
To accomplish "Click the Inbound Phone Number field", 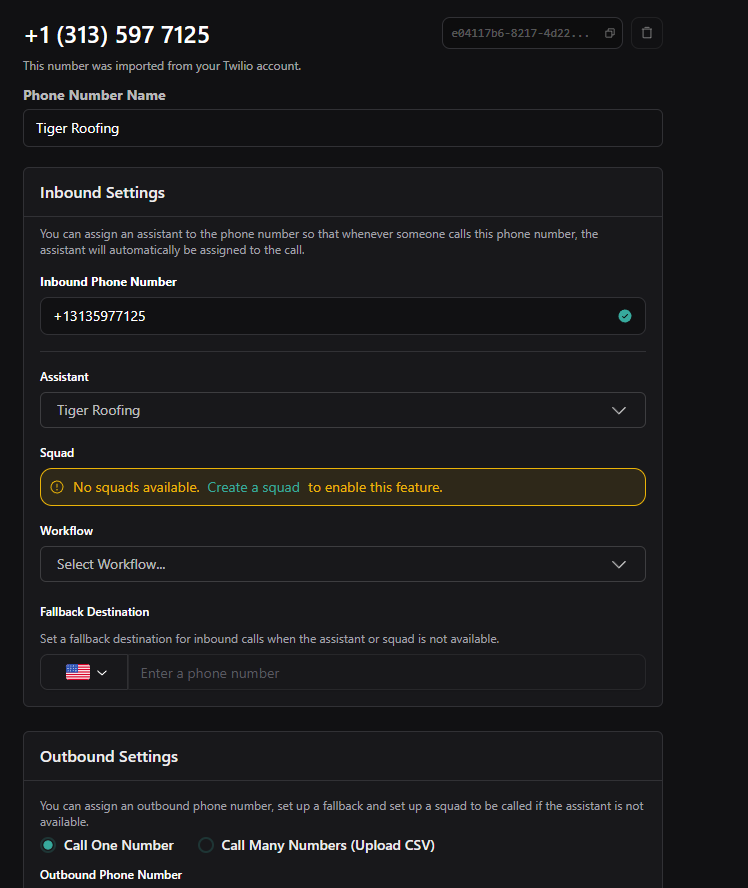I will pos(330,316).
